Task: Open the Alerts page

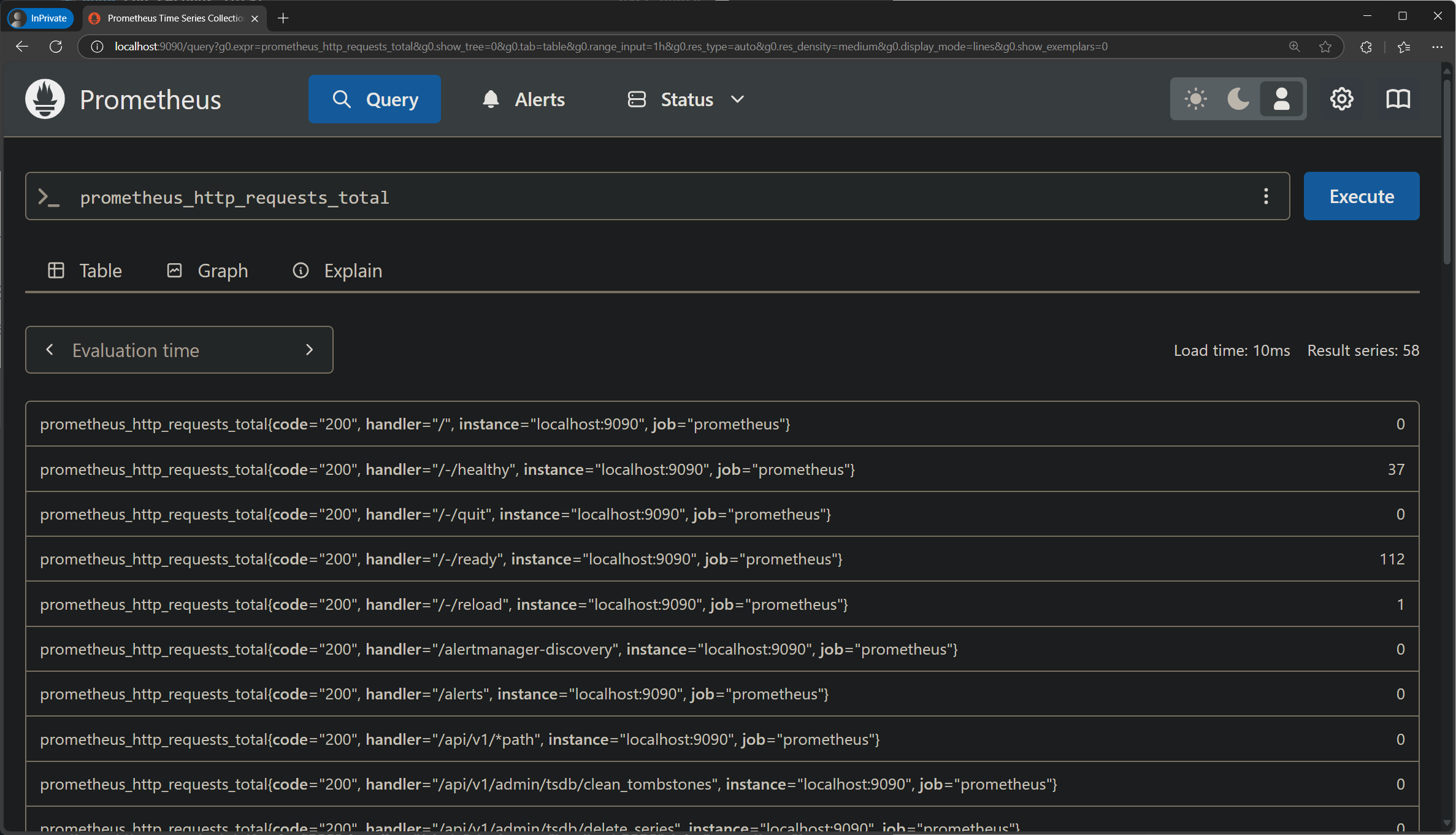Action: 523,99
